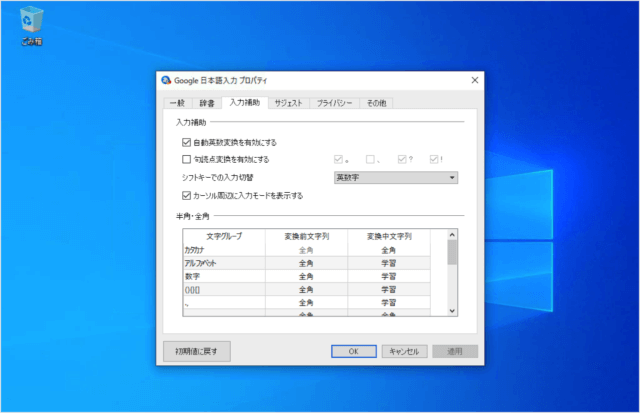Click the 変換前文字列 column header
The image size is (640, 413).
pos(307,236)
